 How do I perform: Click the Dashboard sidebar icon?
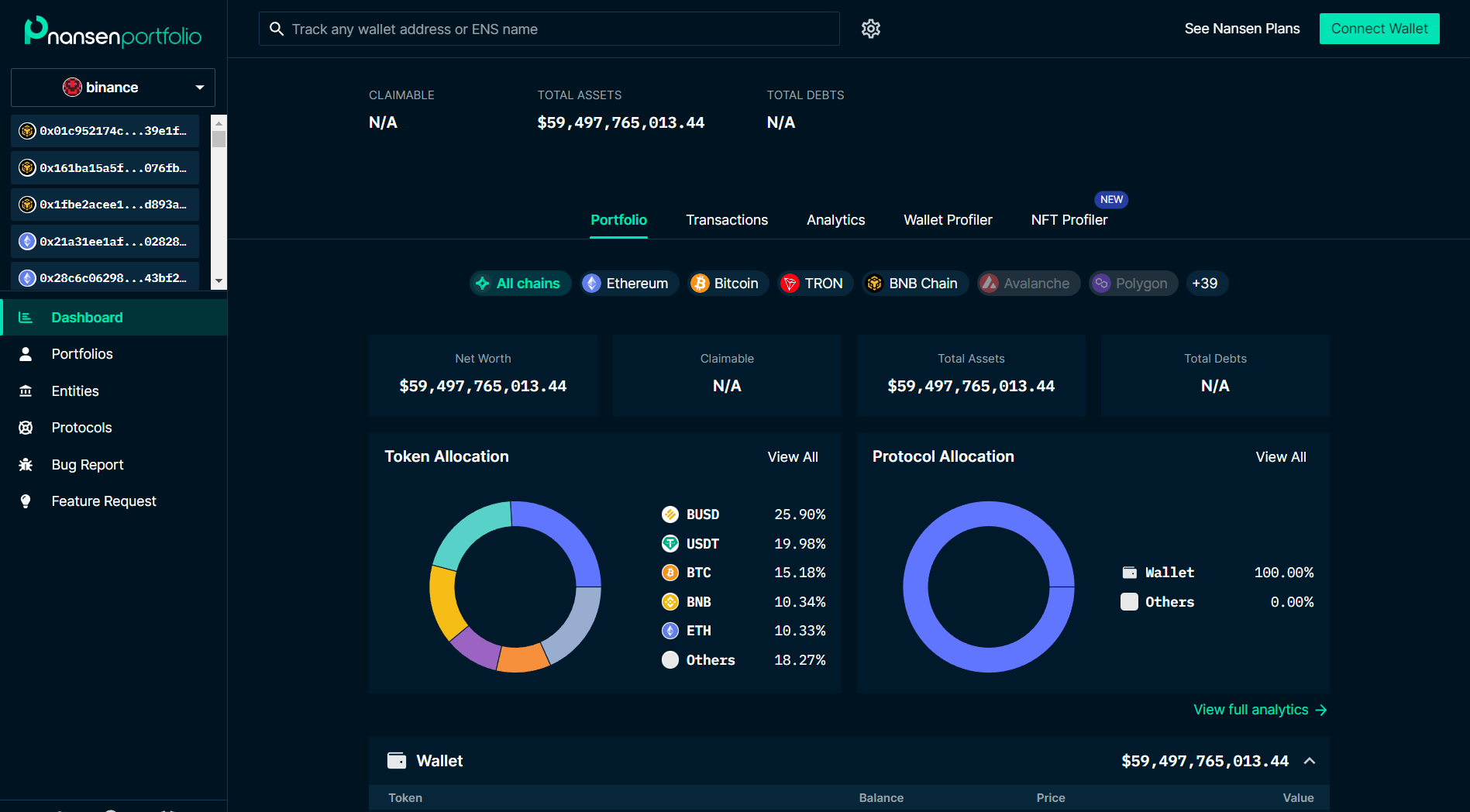point(26,318)
